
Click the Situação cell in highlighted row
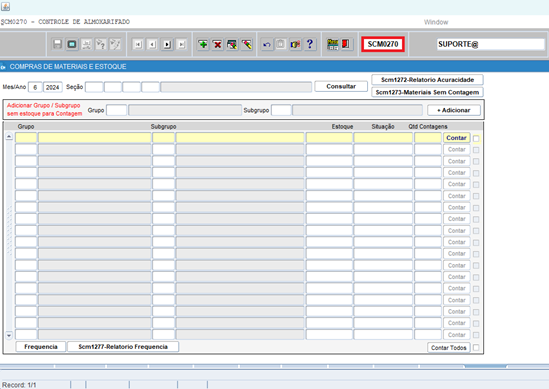coord(383,138)
